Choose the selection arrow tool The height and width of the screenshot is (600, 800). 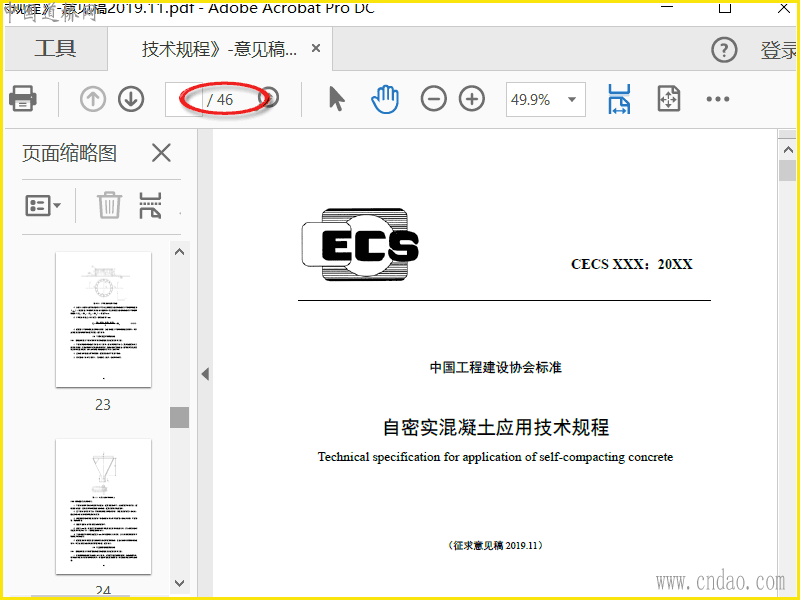click(x=337, y=99)
